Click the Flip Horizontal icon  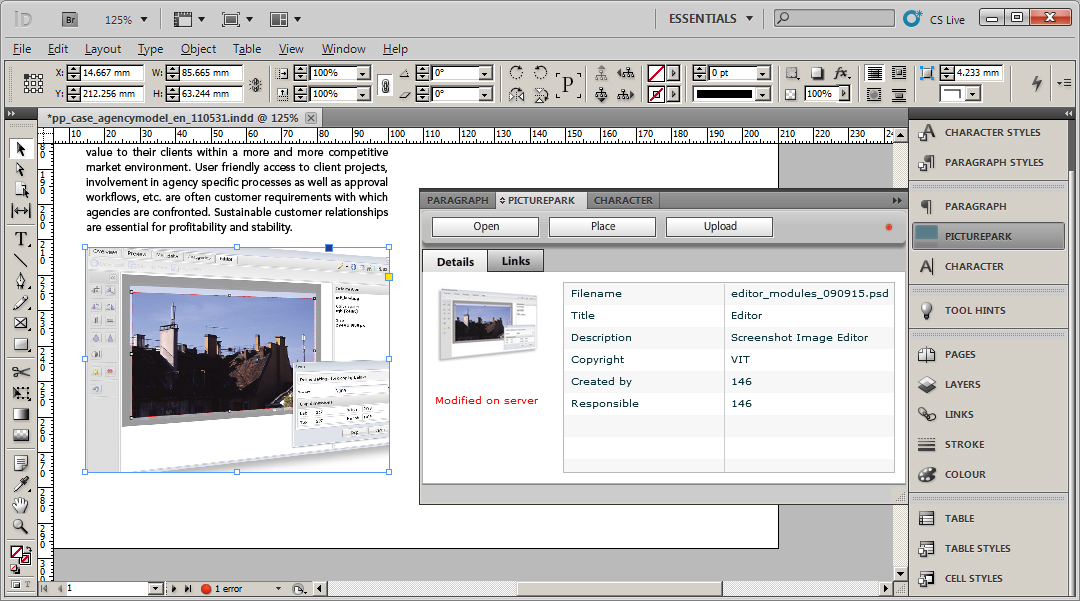pos(516,94)
